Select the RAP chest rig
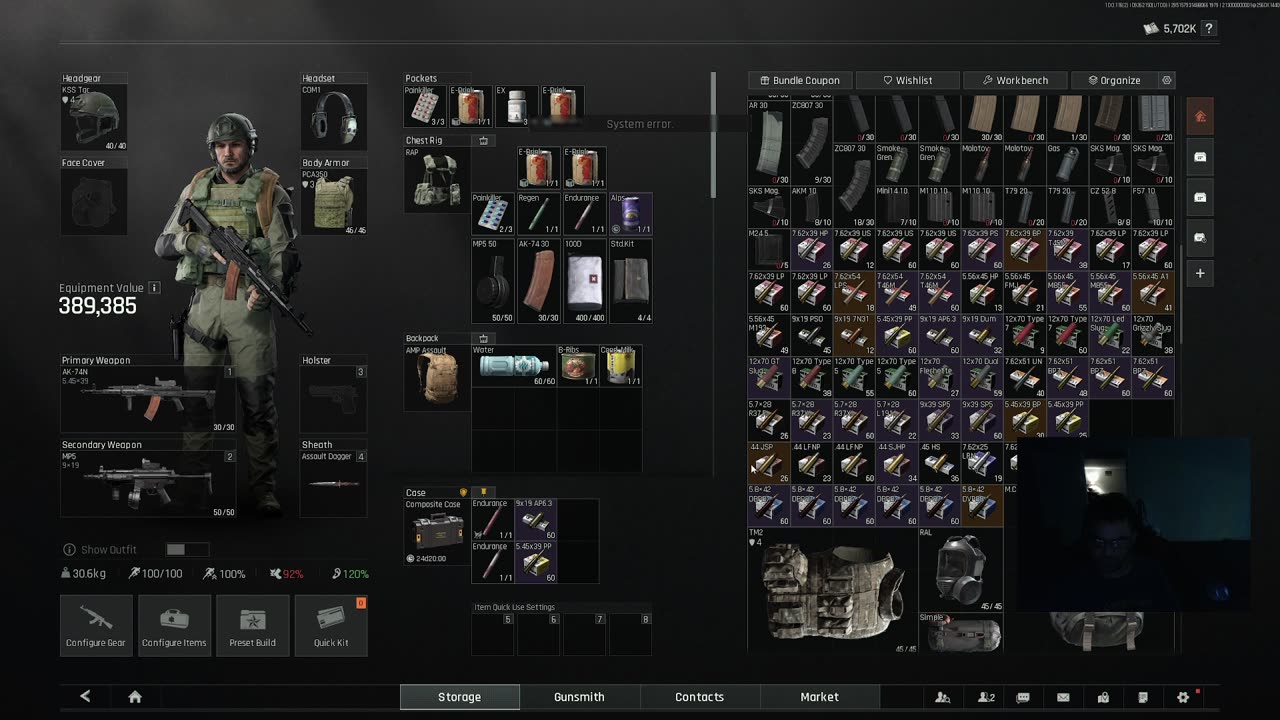 click(436, 179)
